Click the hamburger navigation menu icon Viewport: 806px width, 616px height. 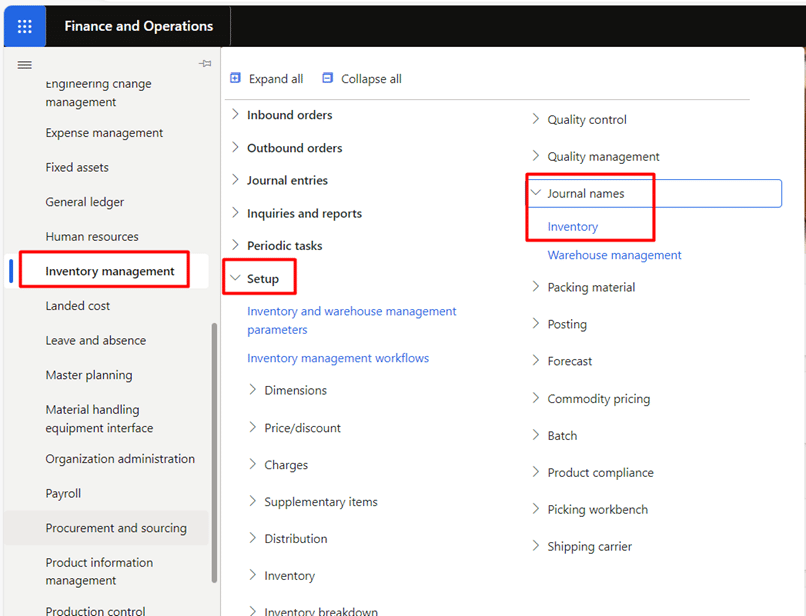pyautogui.click(x=25, y=65)
